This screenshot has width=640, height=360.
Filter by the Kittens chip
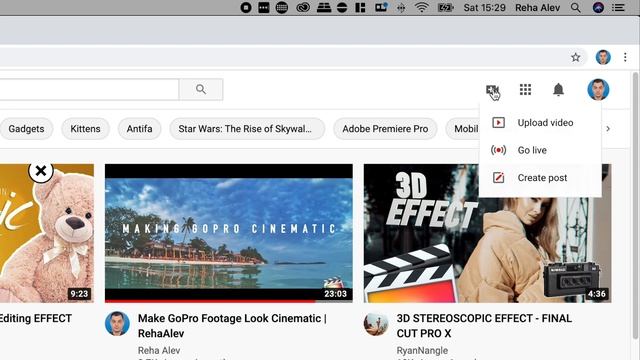coord(85,129)
